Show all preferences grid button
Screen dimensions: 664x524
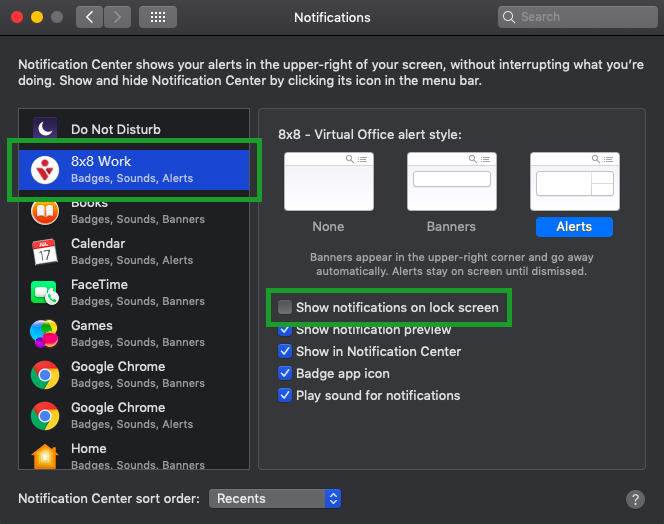click(158, 17)
